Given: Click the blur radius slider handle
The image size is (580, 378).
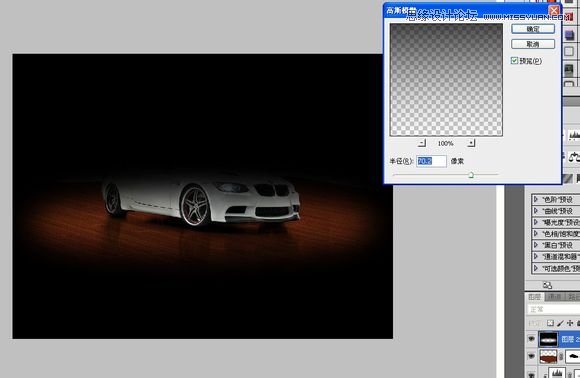Looking at the screenshot, I should (471, 175).
